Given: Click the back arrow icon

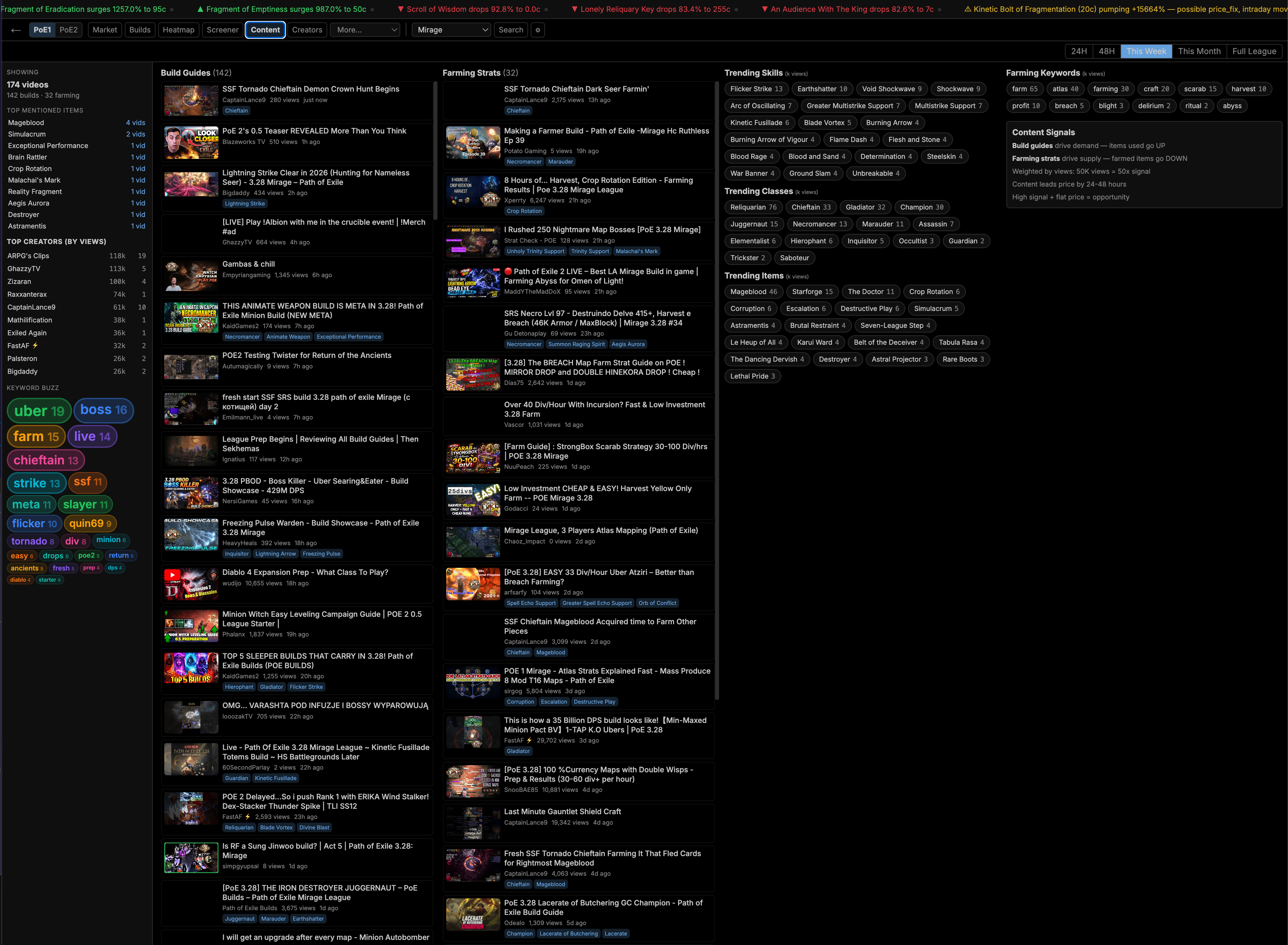Looking at the screenshot, I should (x=16, y=30).
